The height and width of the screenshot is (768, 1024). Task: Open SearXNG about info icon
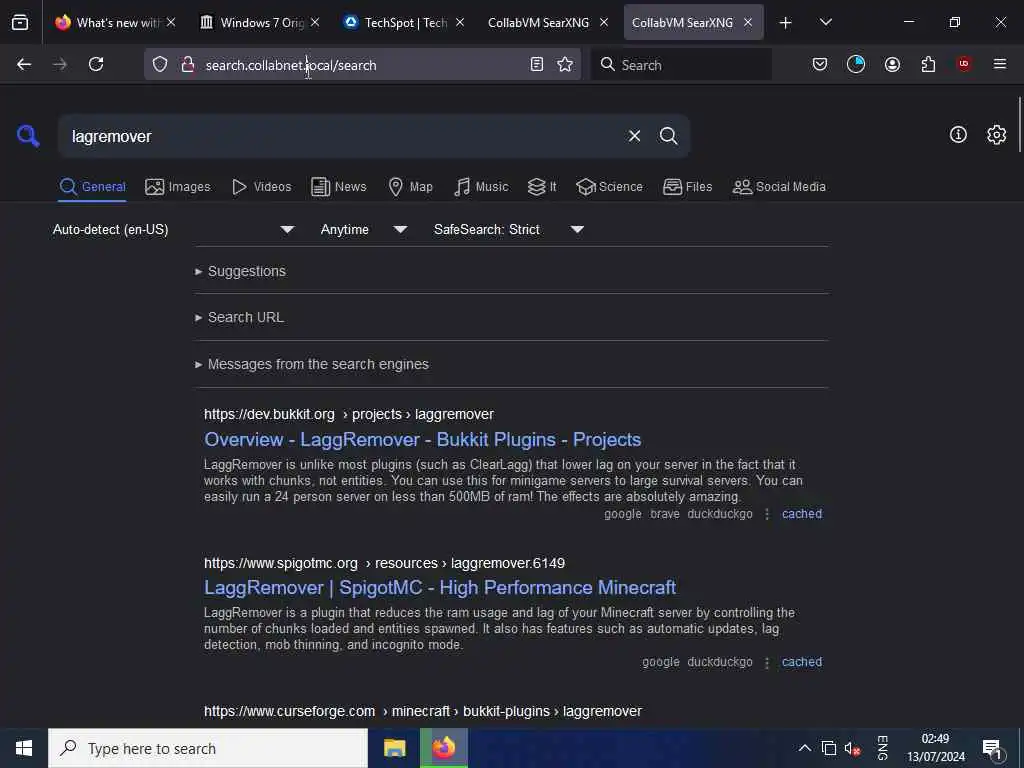(x=958, y=135)
